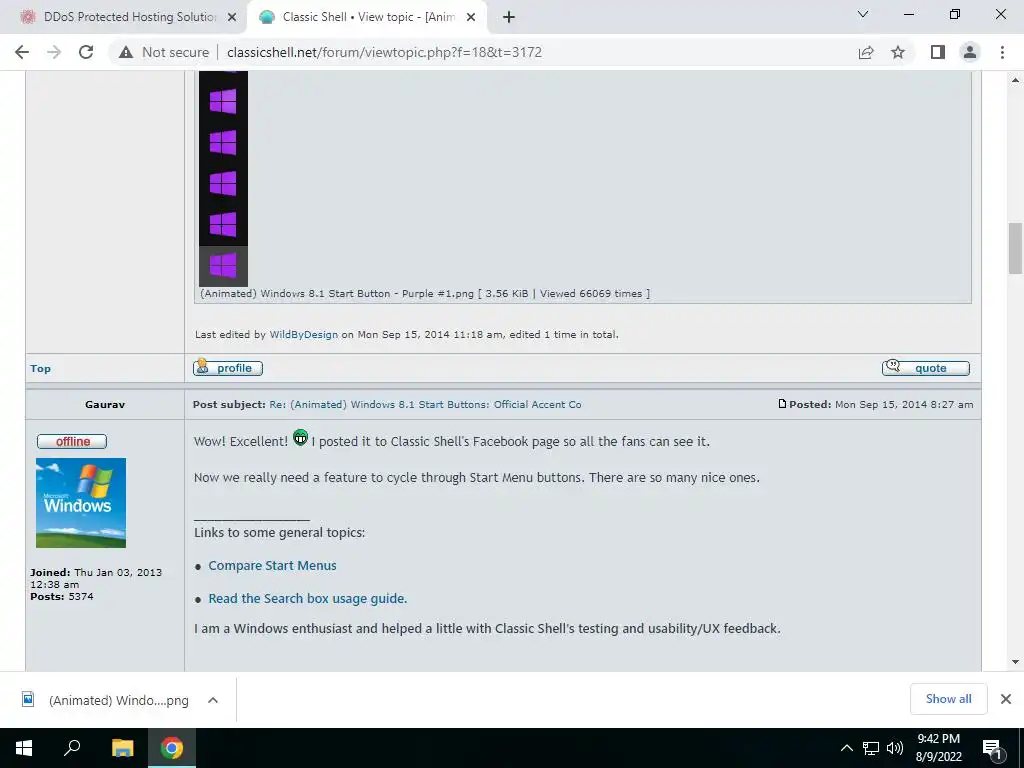Image resolution: width=1024 pixels, height=768 pixels.
Task: Click the network tray icon
Action: (871, 748)
